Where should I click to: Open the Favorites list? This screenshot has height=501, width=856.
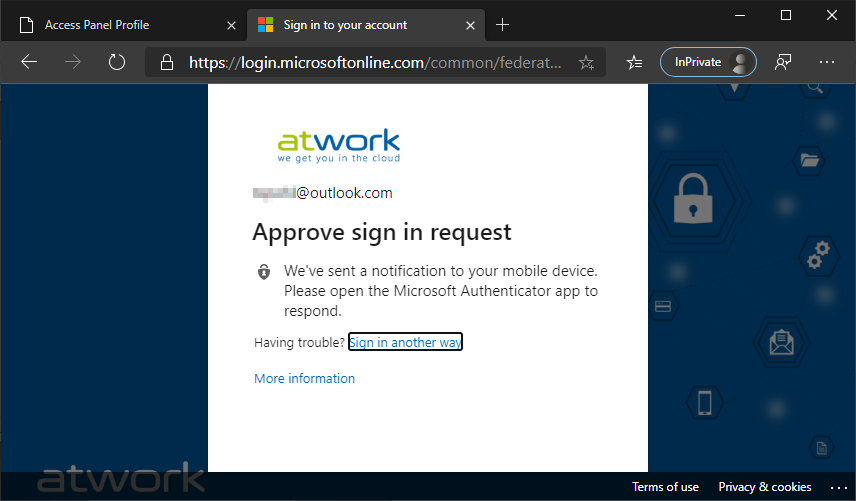634,62
